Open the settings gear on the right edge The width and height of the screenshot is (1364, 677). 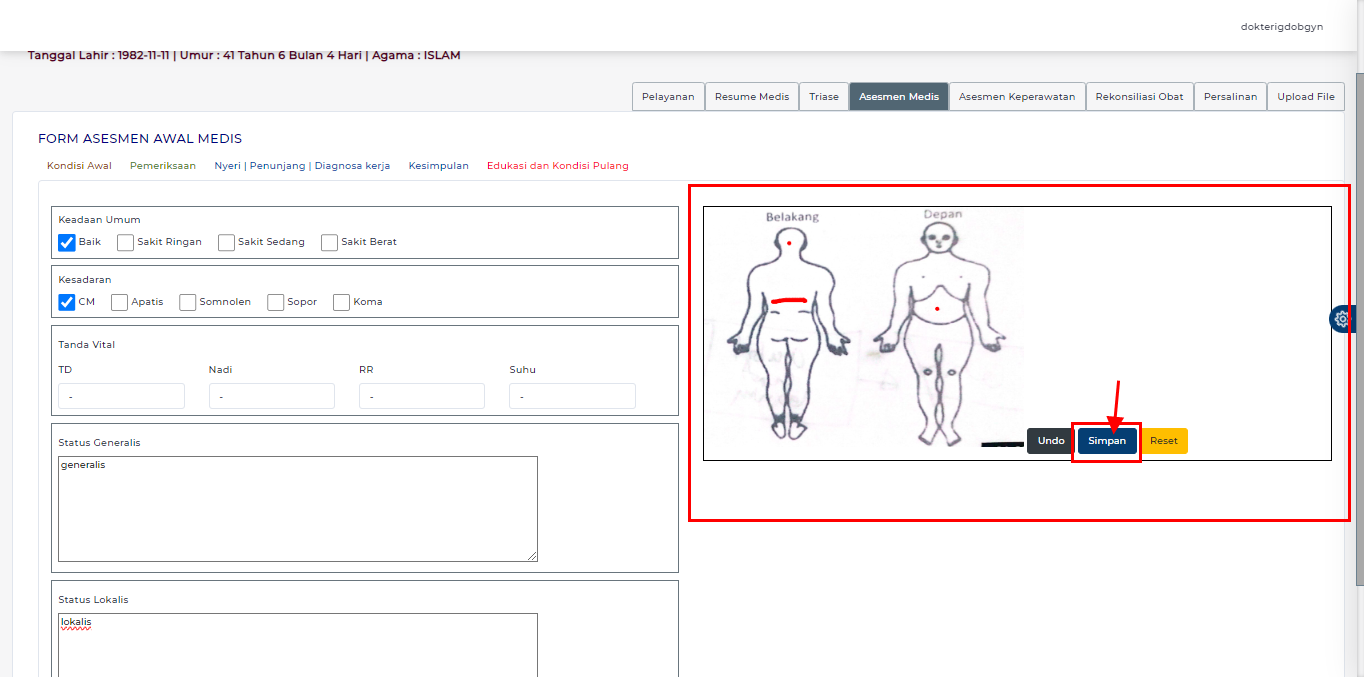pos(1341,318)
